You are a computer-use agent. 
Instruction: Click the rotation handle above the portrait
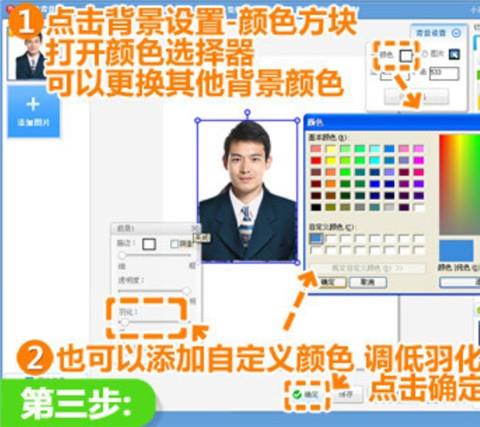247,113
